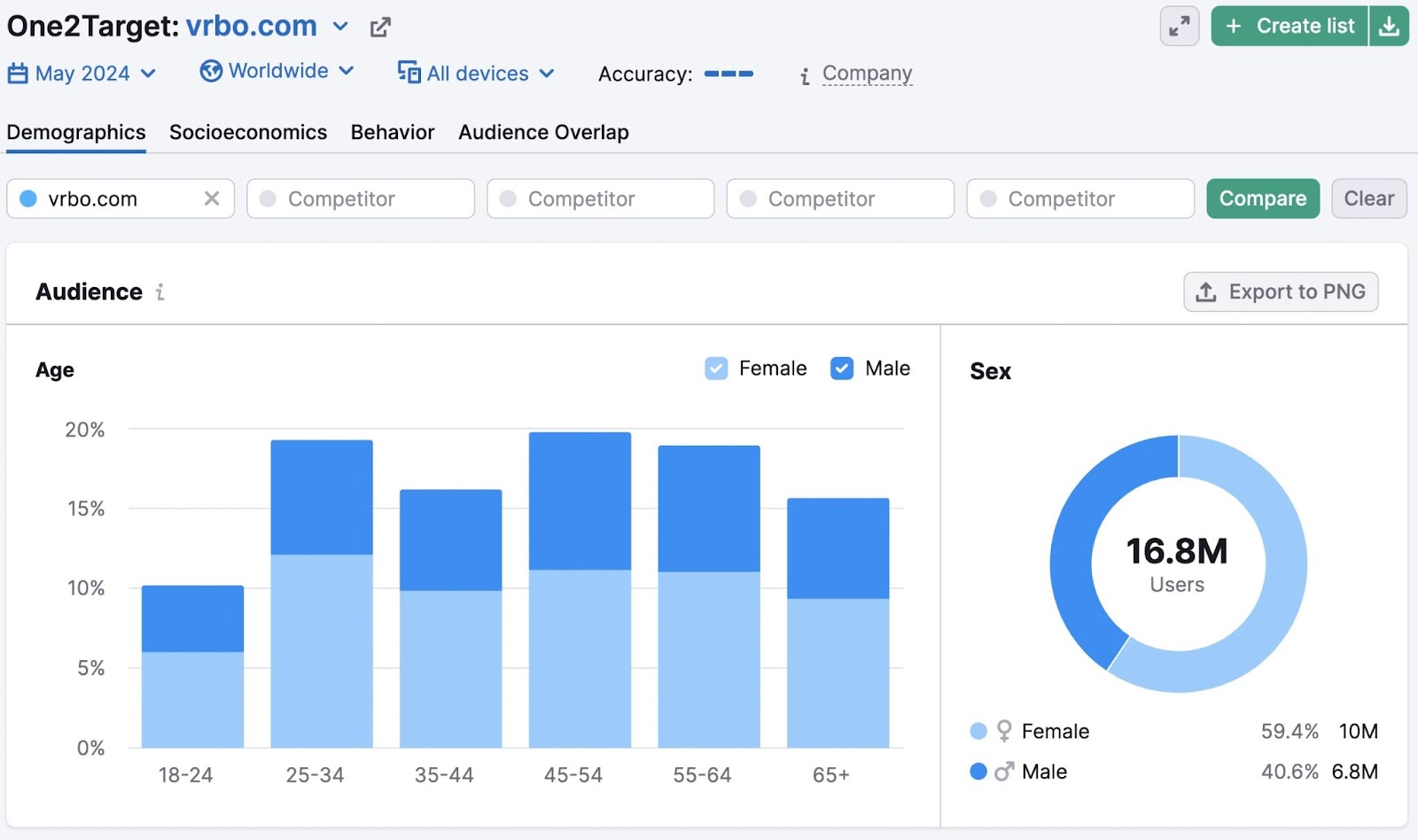Click the 65+ age bar
Screen dimensions: 1418x840
tap(838, 623)
